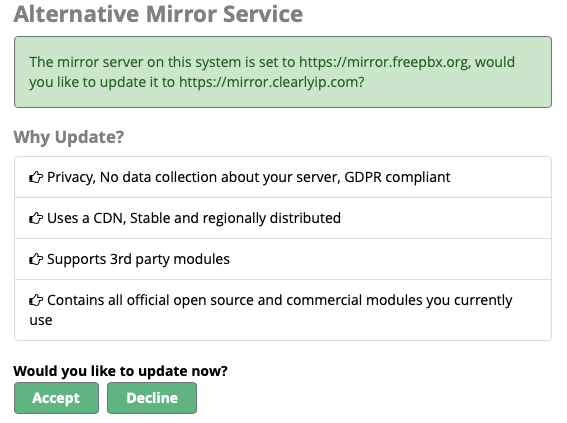This screenshot has width=567, height=423.
Task: Click the Why Update? heading
Action: (x=69, y=137)
